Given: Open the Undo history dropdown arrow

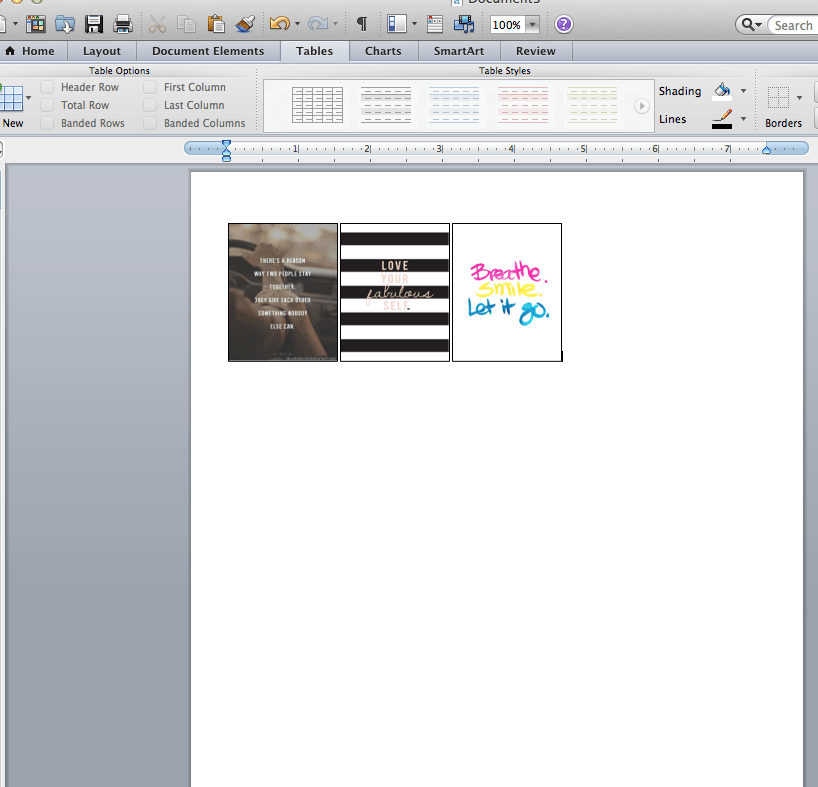Looking at the screenshot, I should click(297, 24).
